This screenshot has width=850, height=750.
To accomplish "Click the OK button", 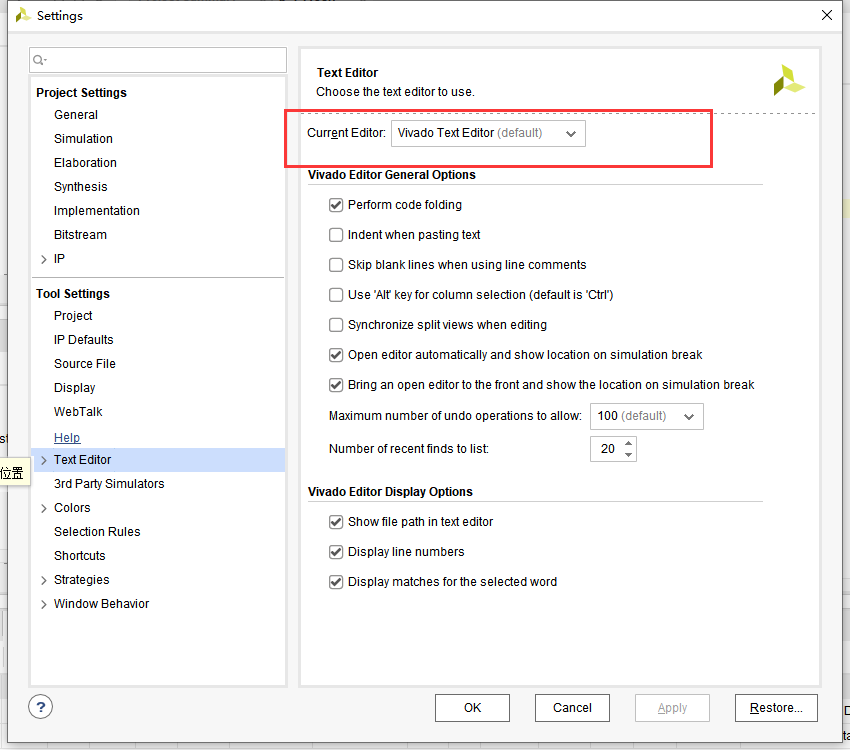I will (x=472, y=708).
